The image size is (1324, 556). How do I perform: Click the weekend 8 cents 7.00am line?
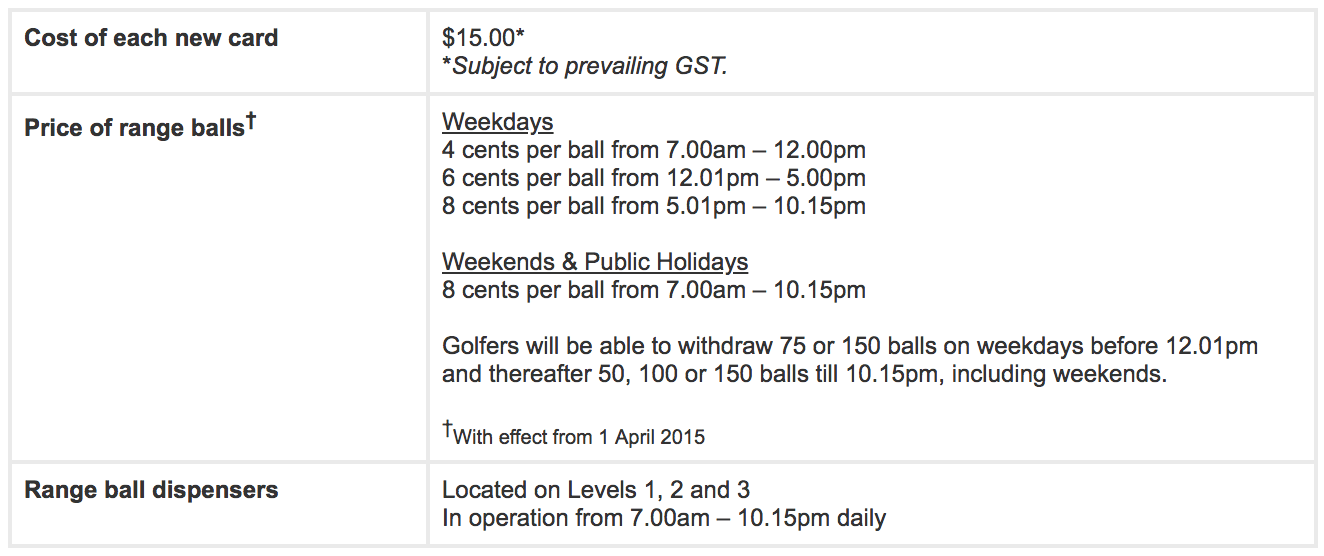click(x=654, y=290)
